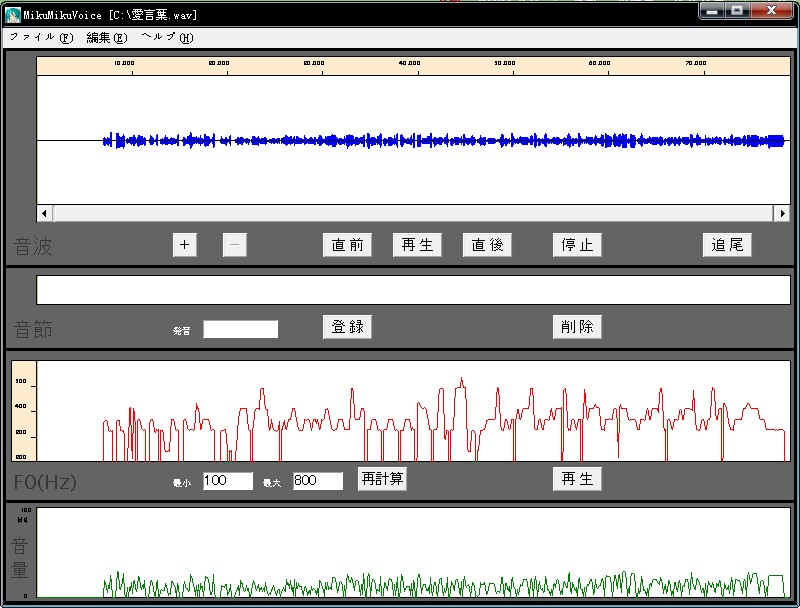
Task: Click the horizontal waveform scrollbar track
Action: point(413,213)
